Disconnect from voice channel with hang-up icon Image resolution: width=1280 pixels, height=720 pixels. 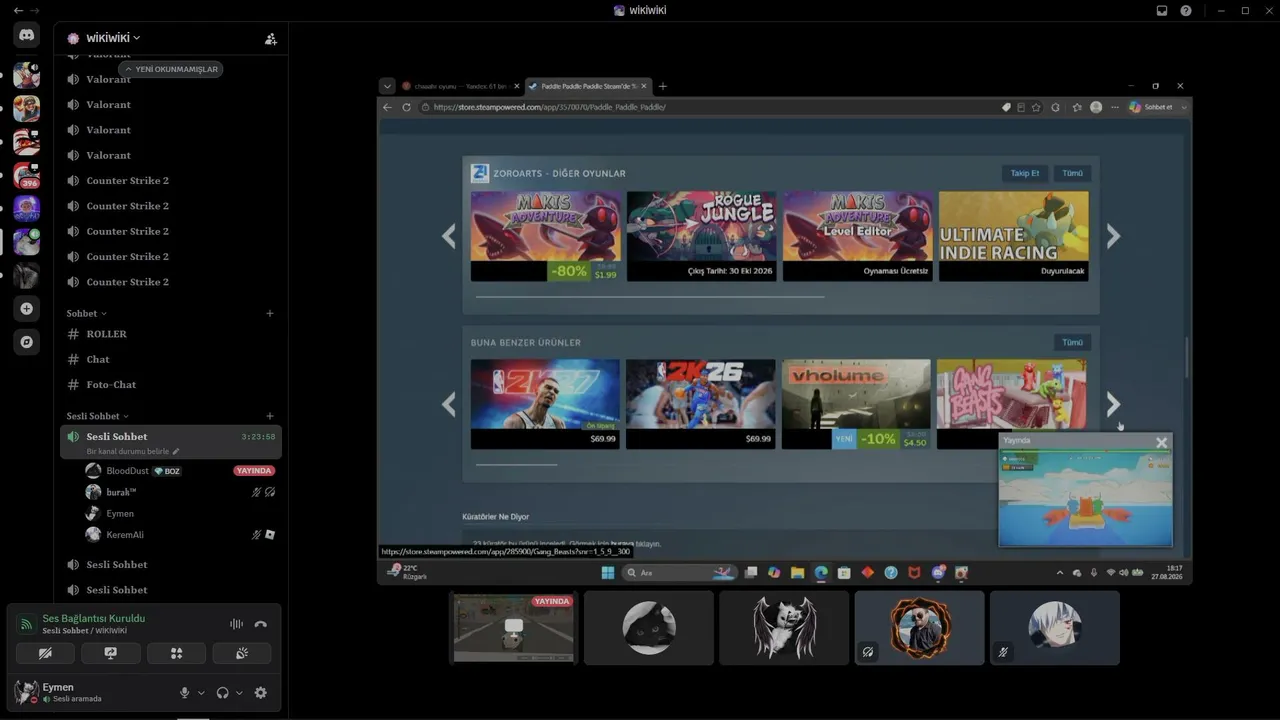261,624
